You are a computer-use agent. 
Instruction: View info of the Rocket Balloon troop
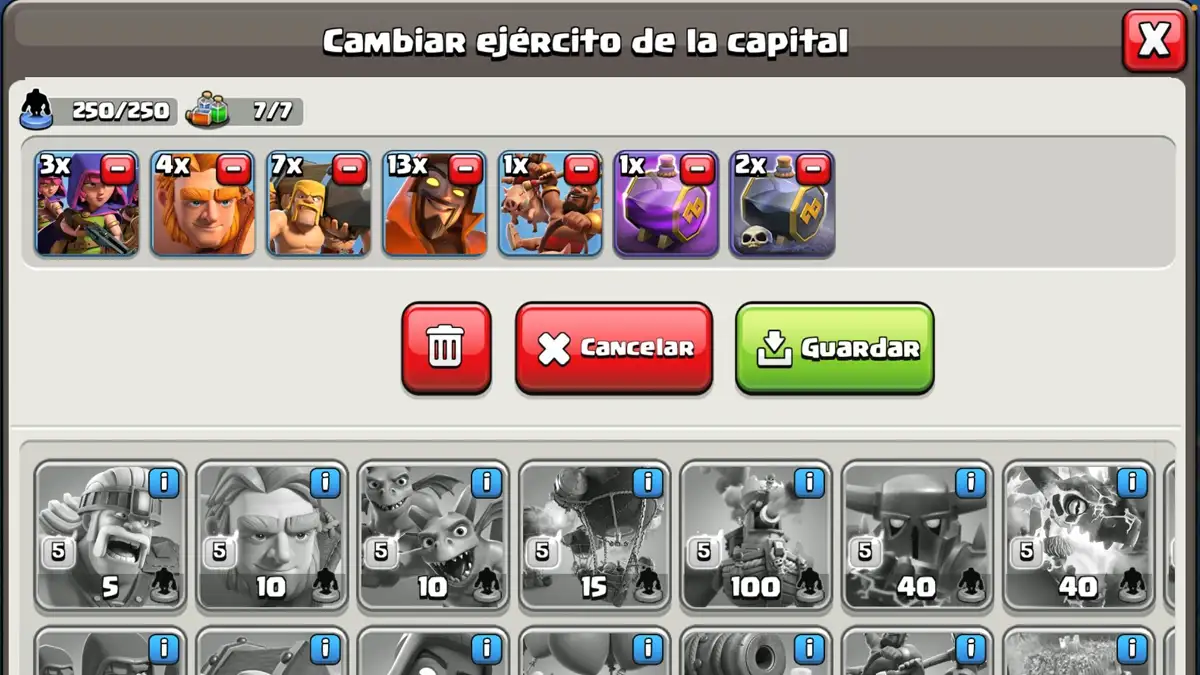pyautogui.click(x=649, y=483)
